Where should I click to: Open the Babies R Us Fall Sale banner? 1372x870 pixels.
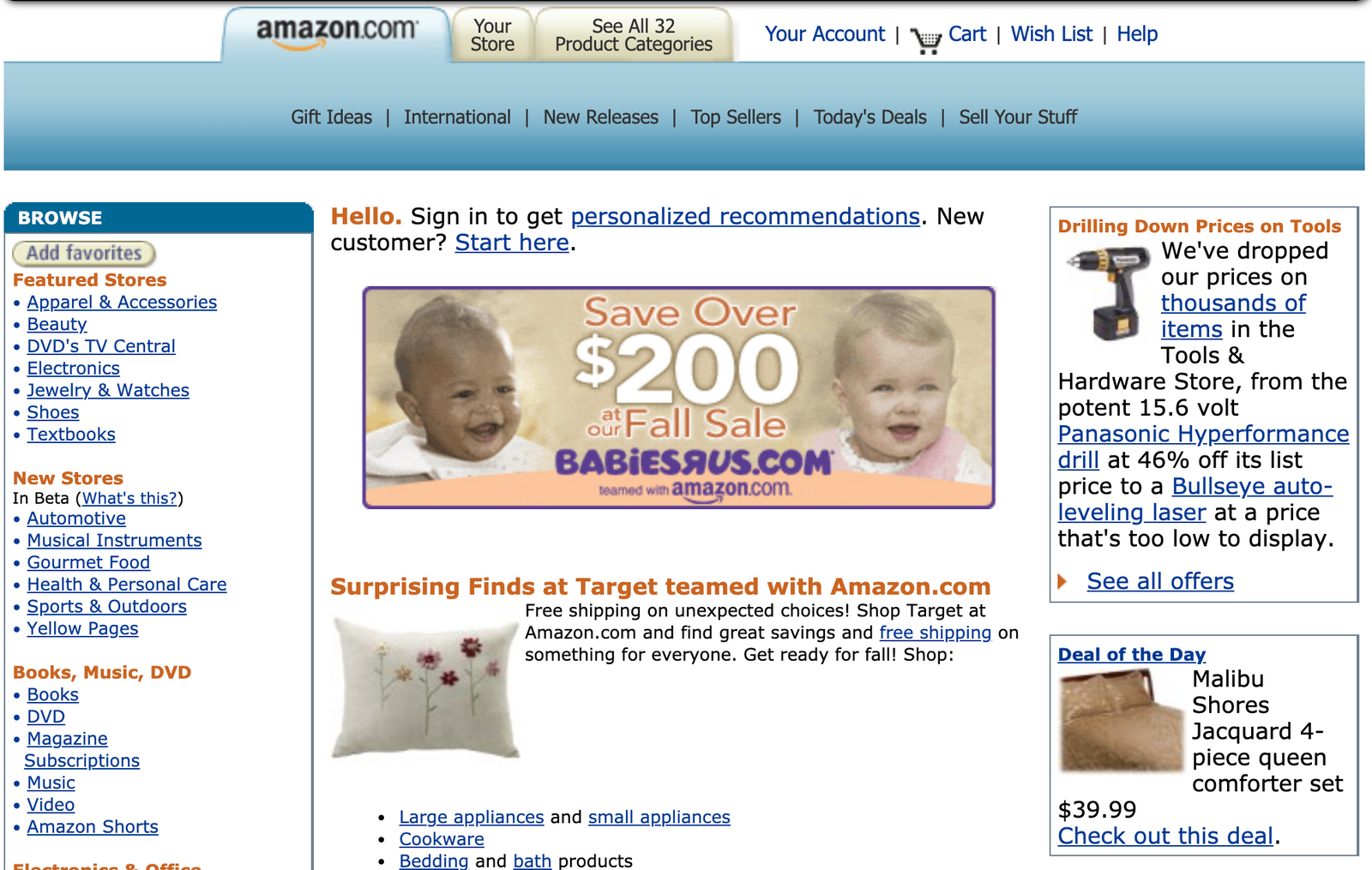coord(678,398)
